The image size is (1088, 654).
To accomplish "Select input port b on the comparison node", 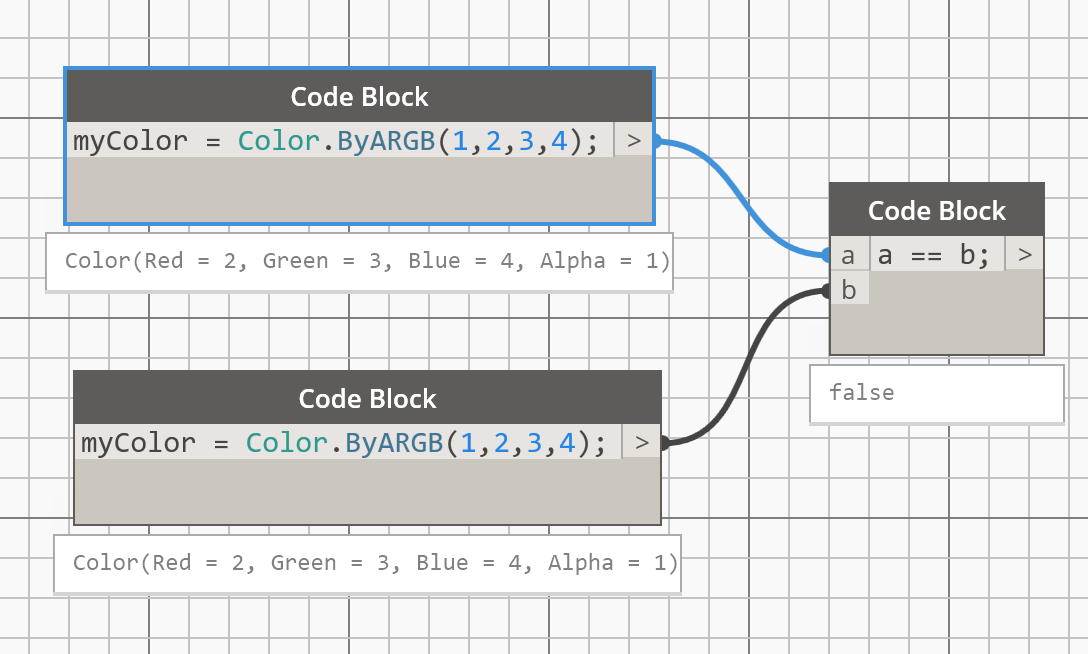I will click(x=850, y=290).
